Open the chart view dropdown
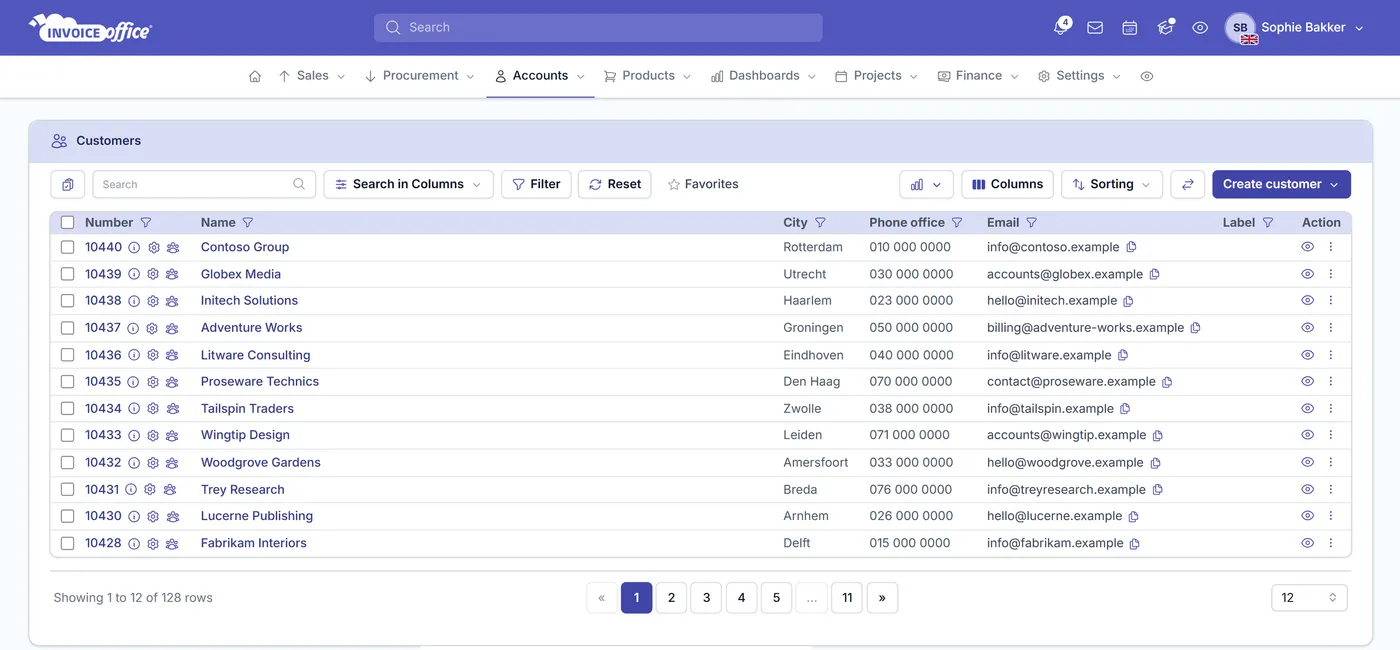The image size is (1400, 650). click(926, 184)
